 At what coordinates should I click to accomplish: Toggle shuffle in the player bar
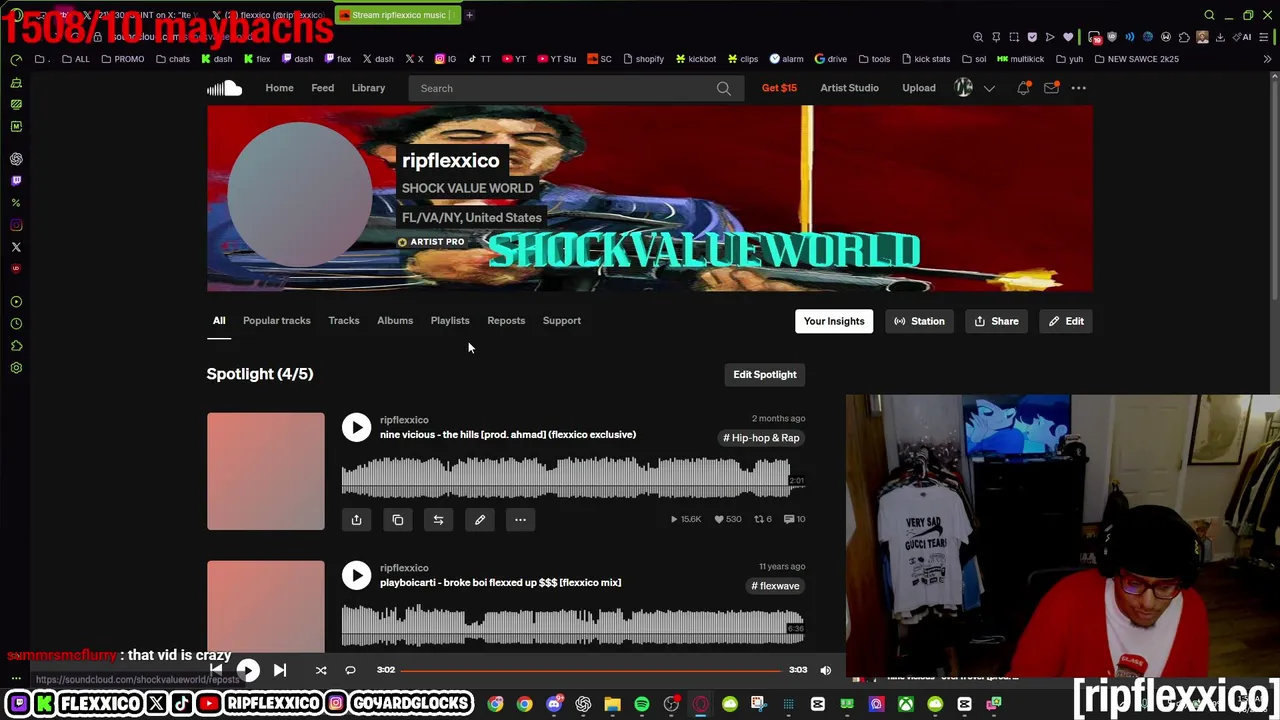click(321, 670)
